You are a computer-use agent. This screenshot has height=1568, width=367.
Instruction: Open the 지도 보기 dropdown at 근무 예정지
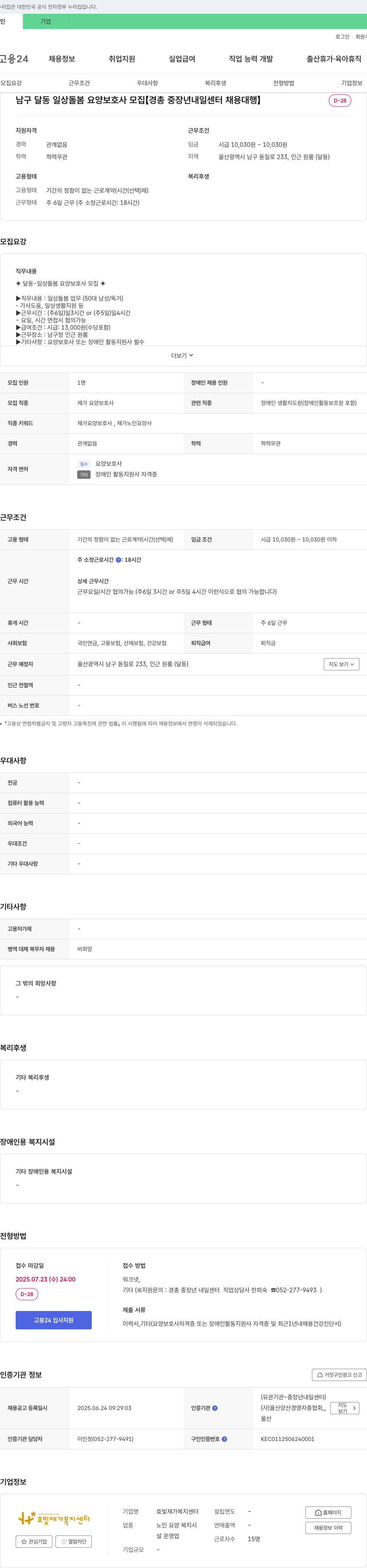[341, 664]
